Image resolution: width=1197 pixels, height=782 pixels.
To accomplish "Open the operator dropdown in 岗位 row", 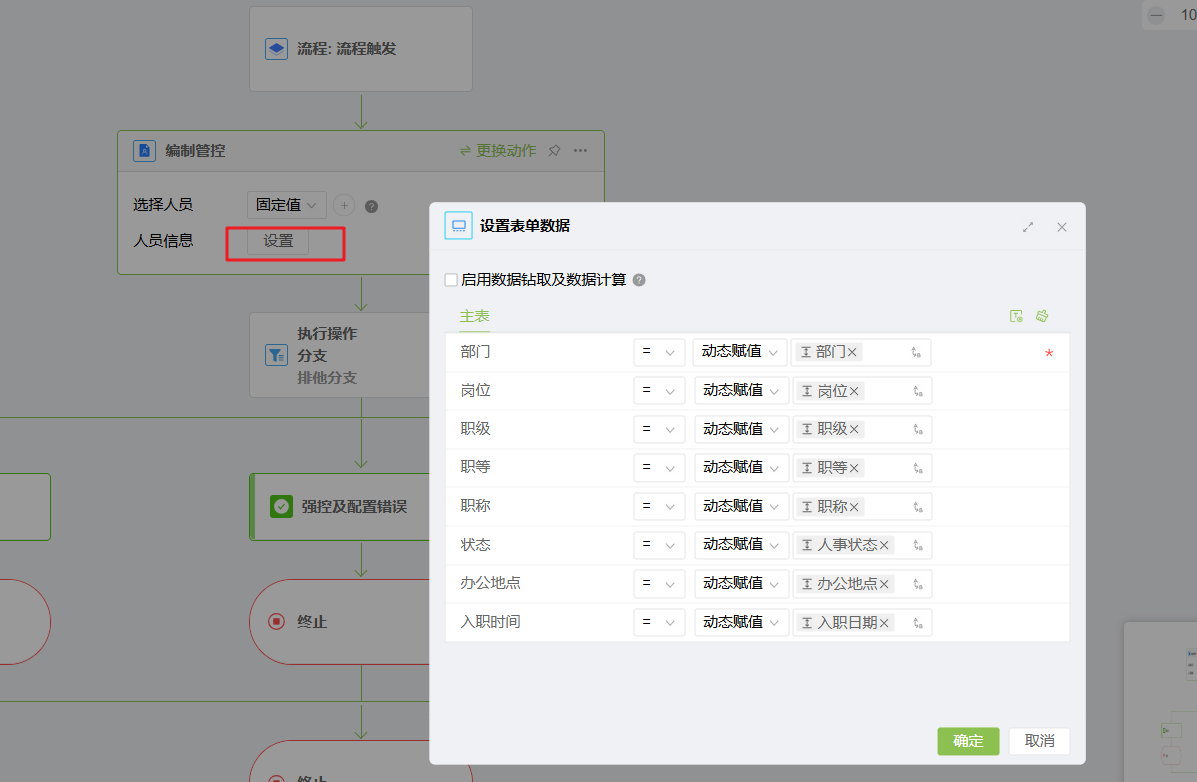I will [659, 391].
